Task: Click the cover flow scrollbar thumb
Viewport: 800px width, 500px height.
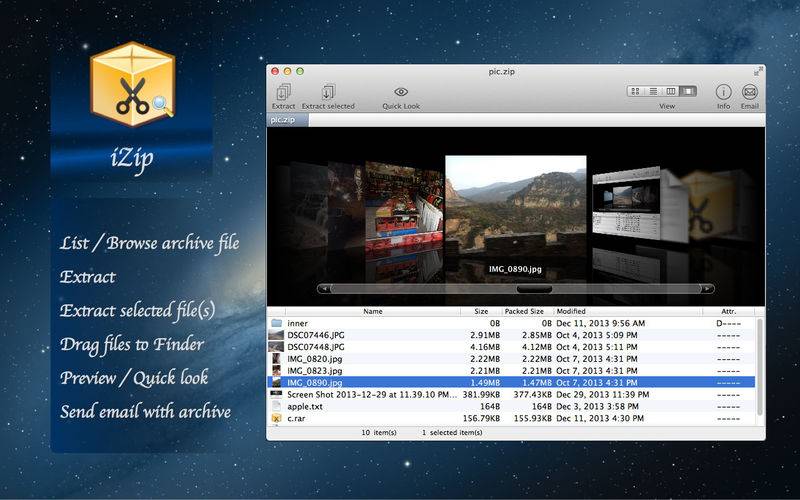Action: pyautogui.click(x=534, y=289)
